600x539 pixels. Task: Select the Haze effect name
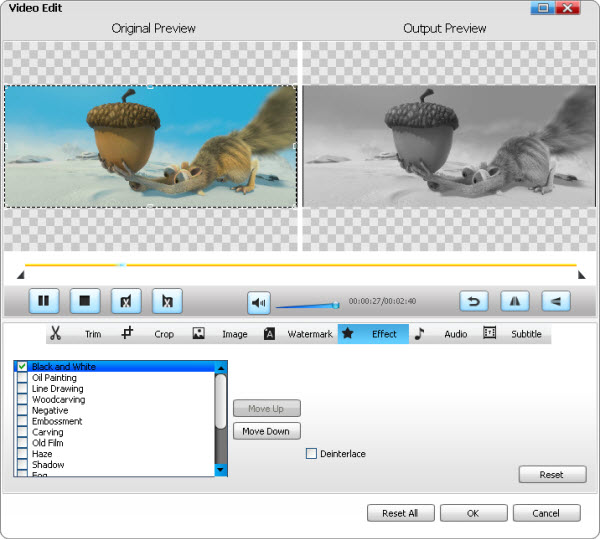42,454
